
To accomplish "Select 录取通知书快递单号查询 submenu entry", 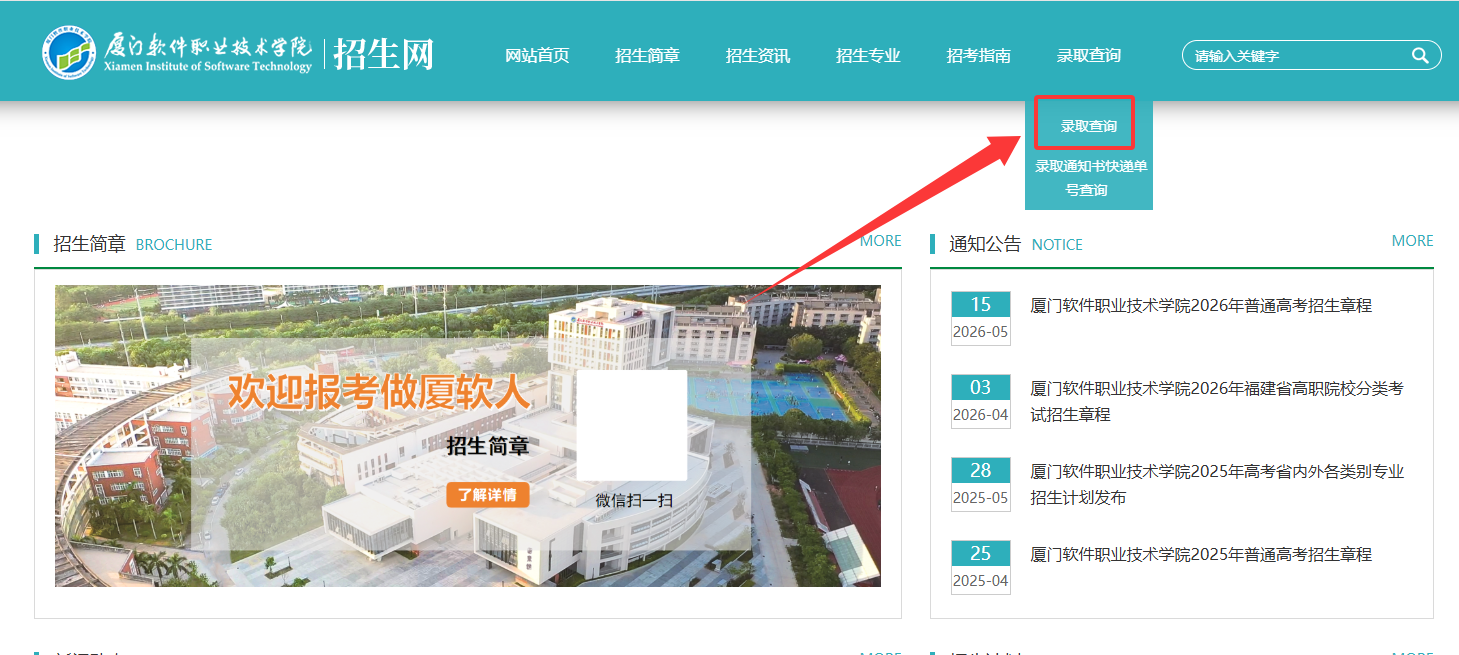I will [1089, 178].
